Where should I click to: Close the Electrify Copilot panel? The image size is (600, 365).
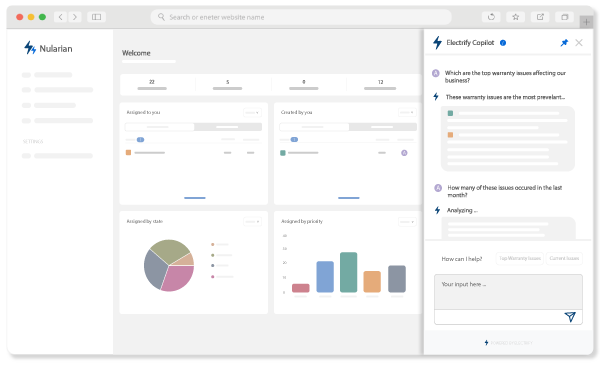click(x=579, y=43)
